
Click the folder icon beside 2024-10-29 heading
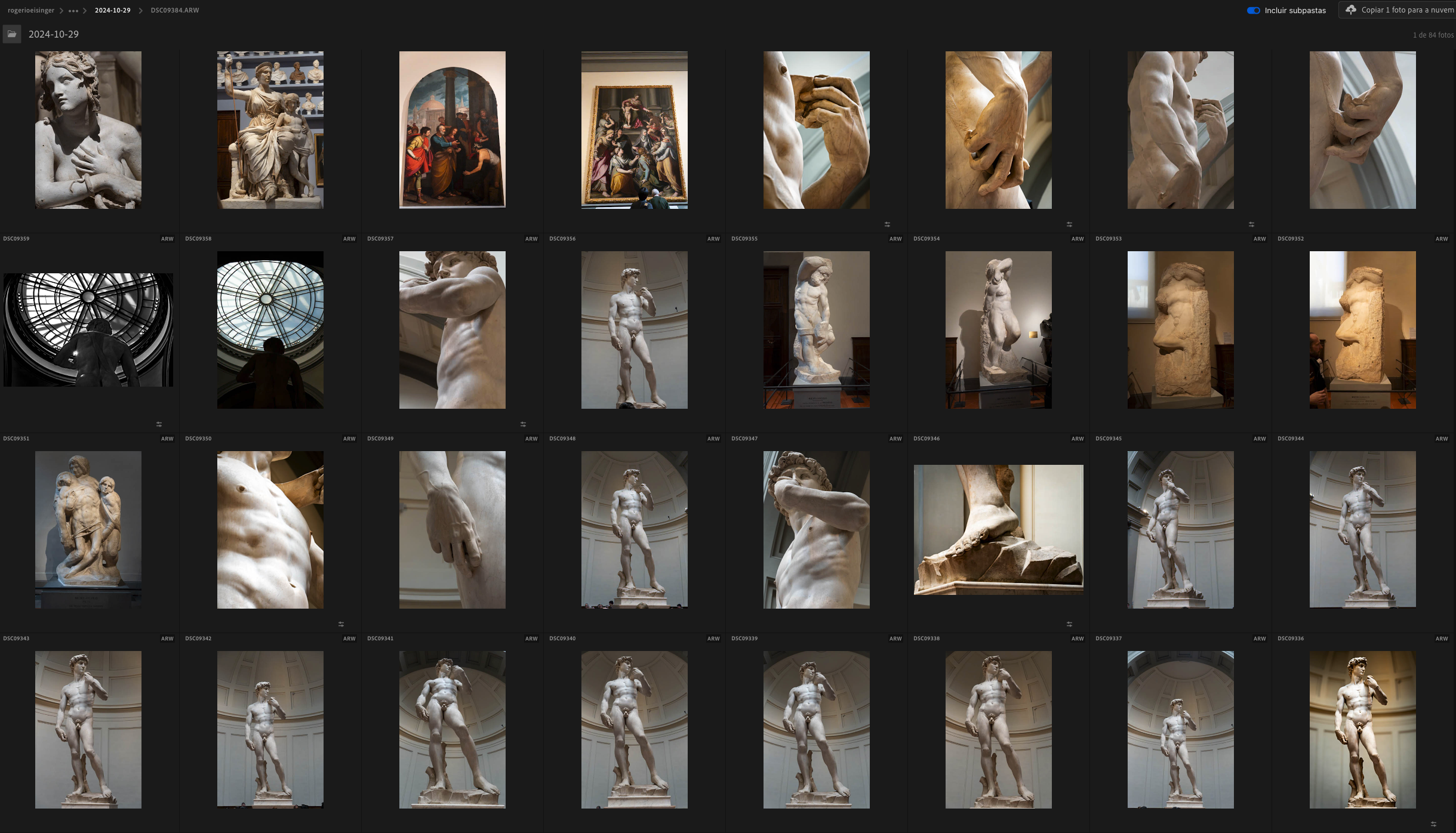click(x=12, y=34)
